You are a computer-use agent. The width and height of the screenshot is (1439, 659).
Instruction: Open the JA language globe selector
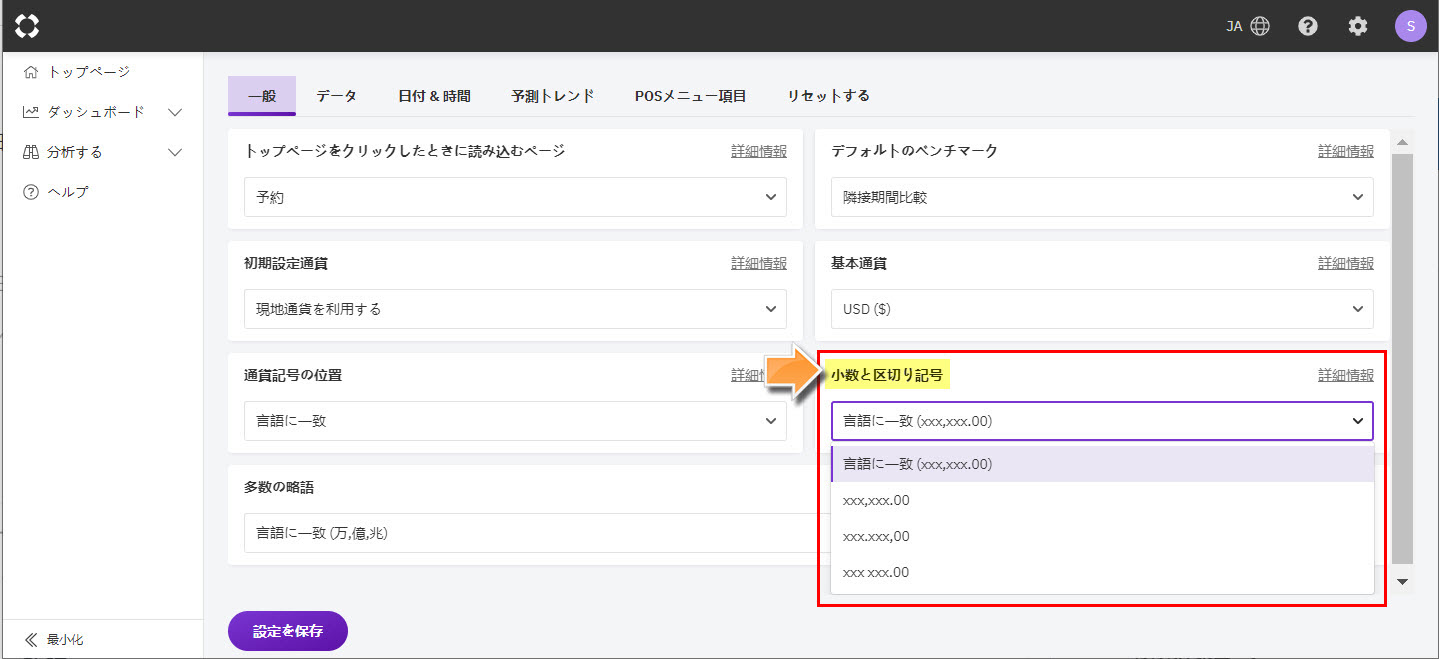coord(1248,26)
